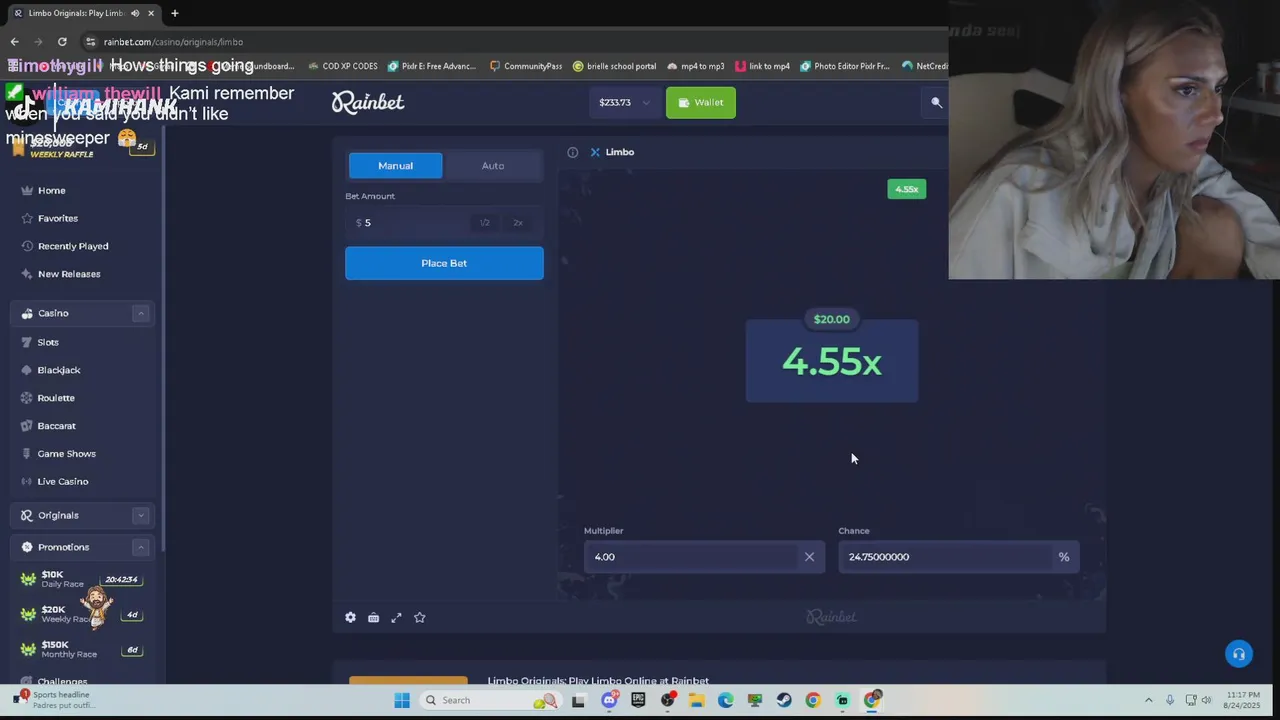This screenshot has width=1280, height=720.
Task: Clear the Multiplier field with X icon
Action: tap(809, 557)
